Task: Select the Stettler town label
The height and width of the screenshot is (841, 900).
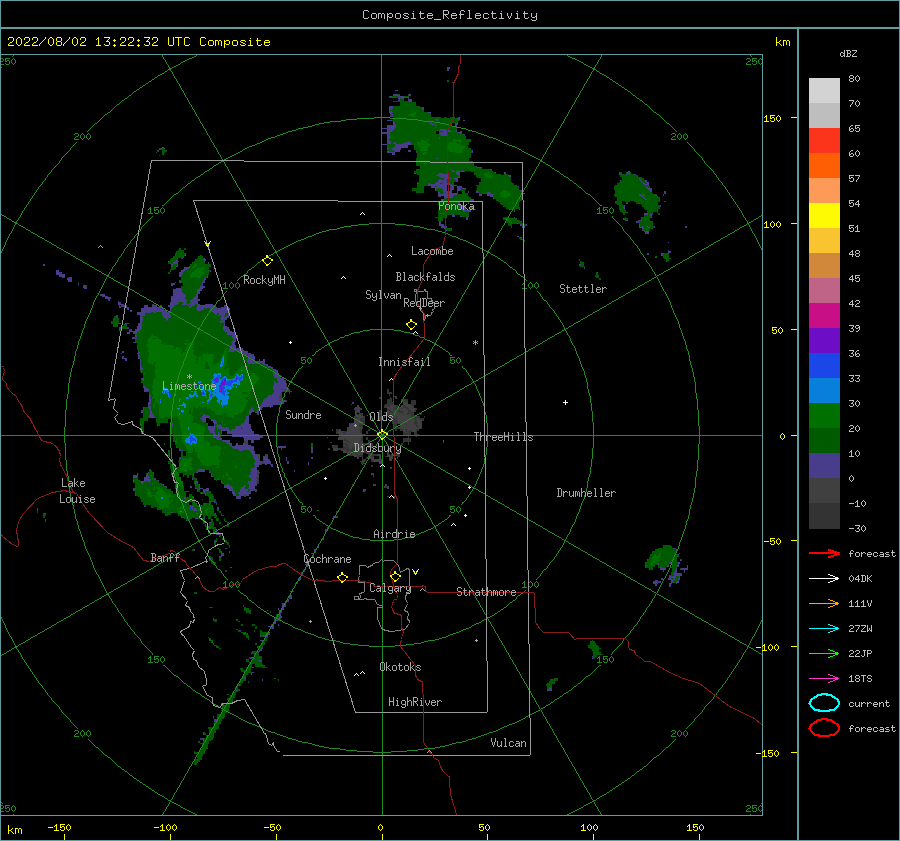Action: click(583, 289)
